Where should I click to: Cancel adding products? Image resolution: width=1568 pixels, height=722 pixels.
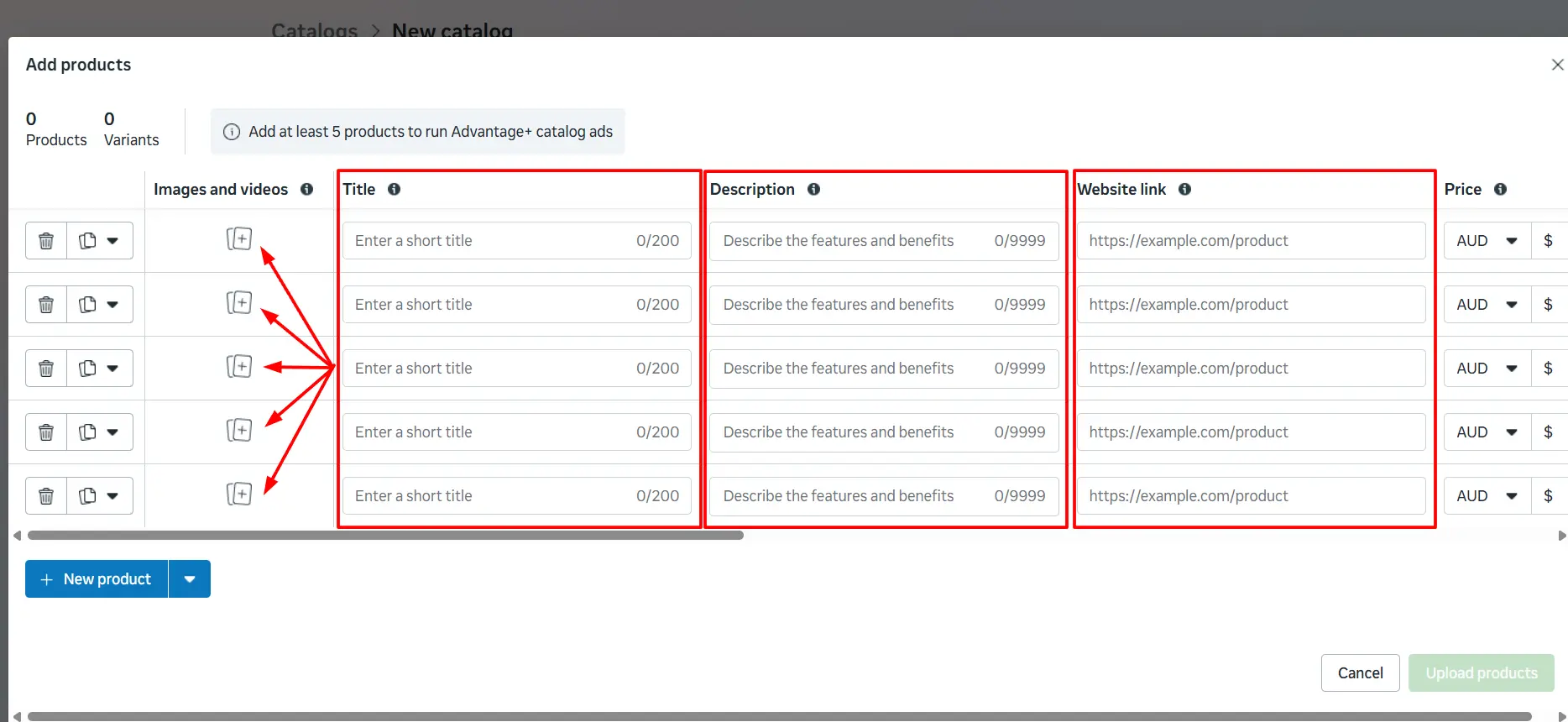tap(1360, 673)
